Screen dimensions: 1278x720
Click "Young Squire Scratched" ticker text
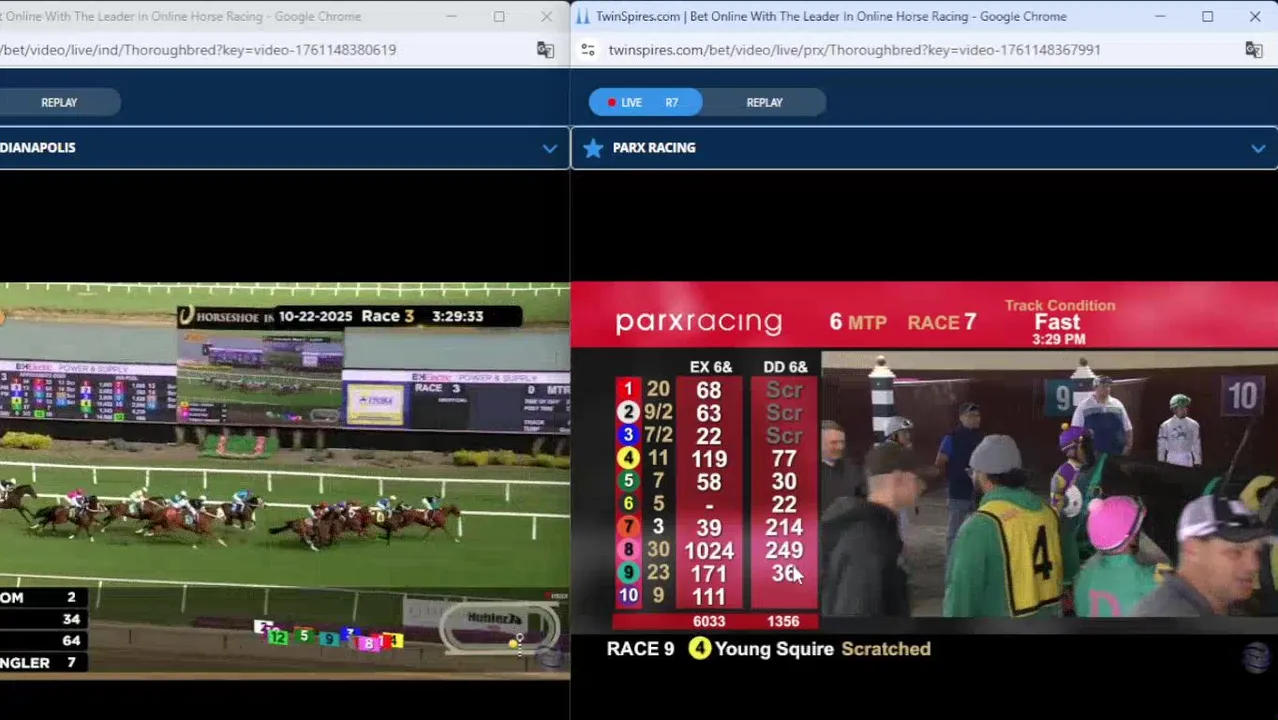pyautogui.click(x=823, y=649)
